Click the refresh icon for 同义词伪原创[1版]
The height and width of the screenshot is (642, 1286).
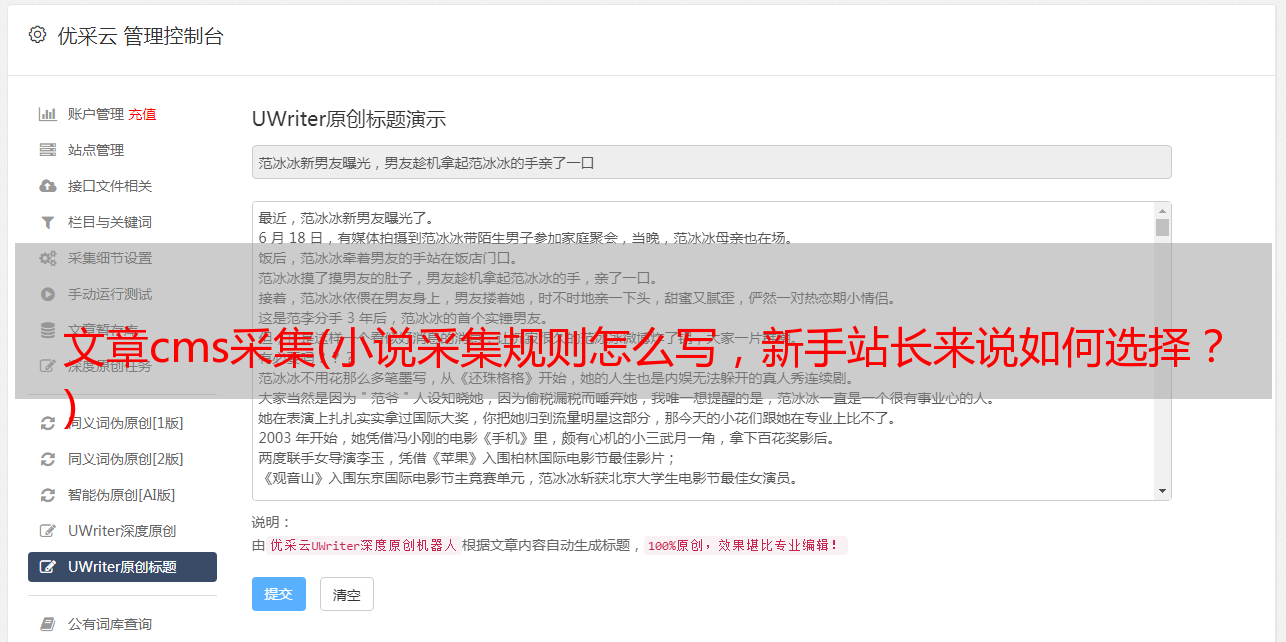coord(47,423)
